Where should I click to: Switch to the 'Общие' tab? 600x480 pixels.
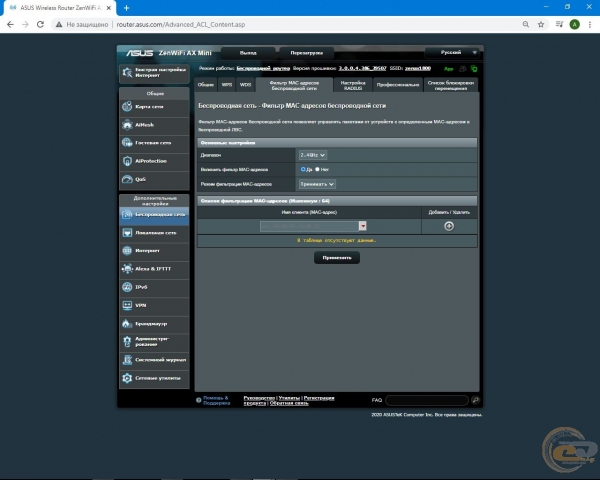pos(205,85)
